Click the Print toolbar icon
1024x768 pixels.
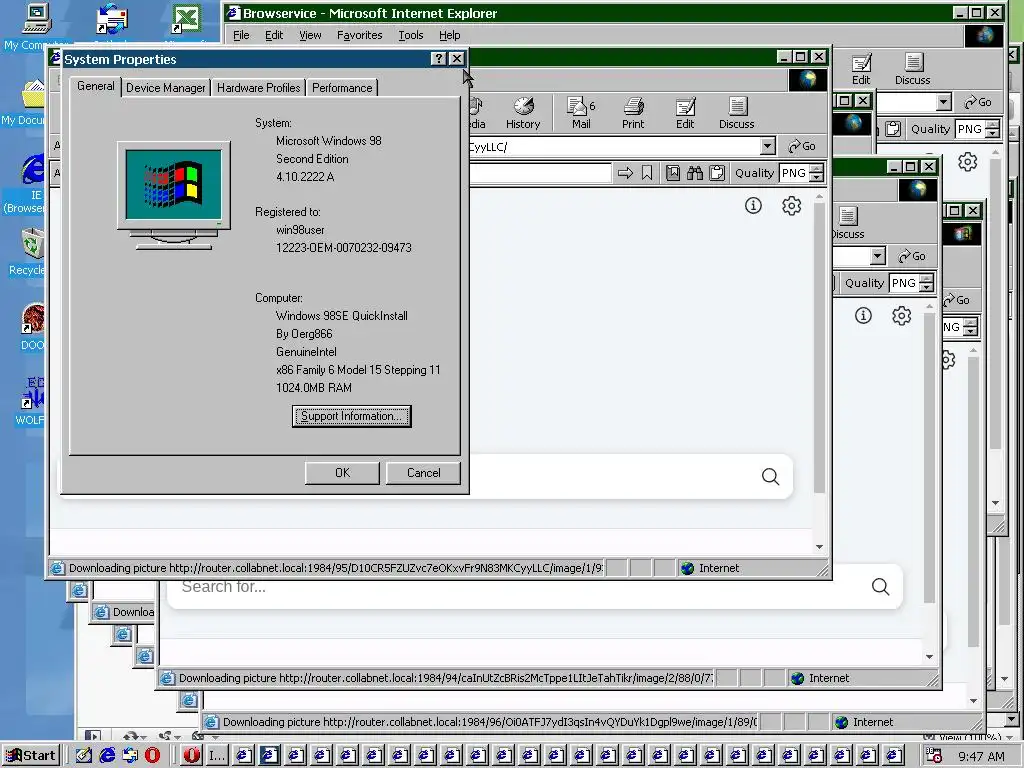(633, 113)
